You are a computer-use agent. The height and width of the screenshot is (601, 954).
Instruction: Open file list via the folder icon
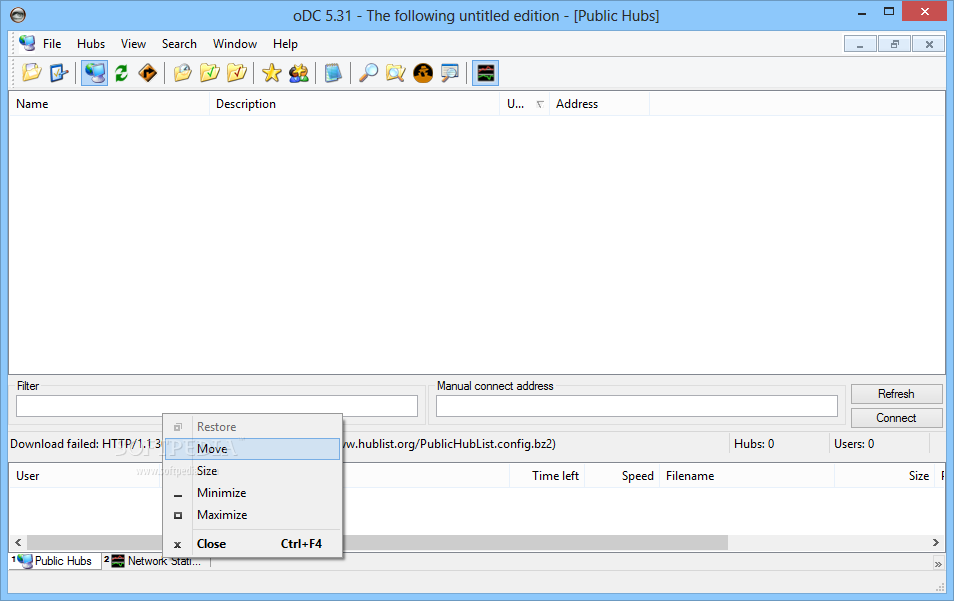pyautogui.click(x=32, y=73)
